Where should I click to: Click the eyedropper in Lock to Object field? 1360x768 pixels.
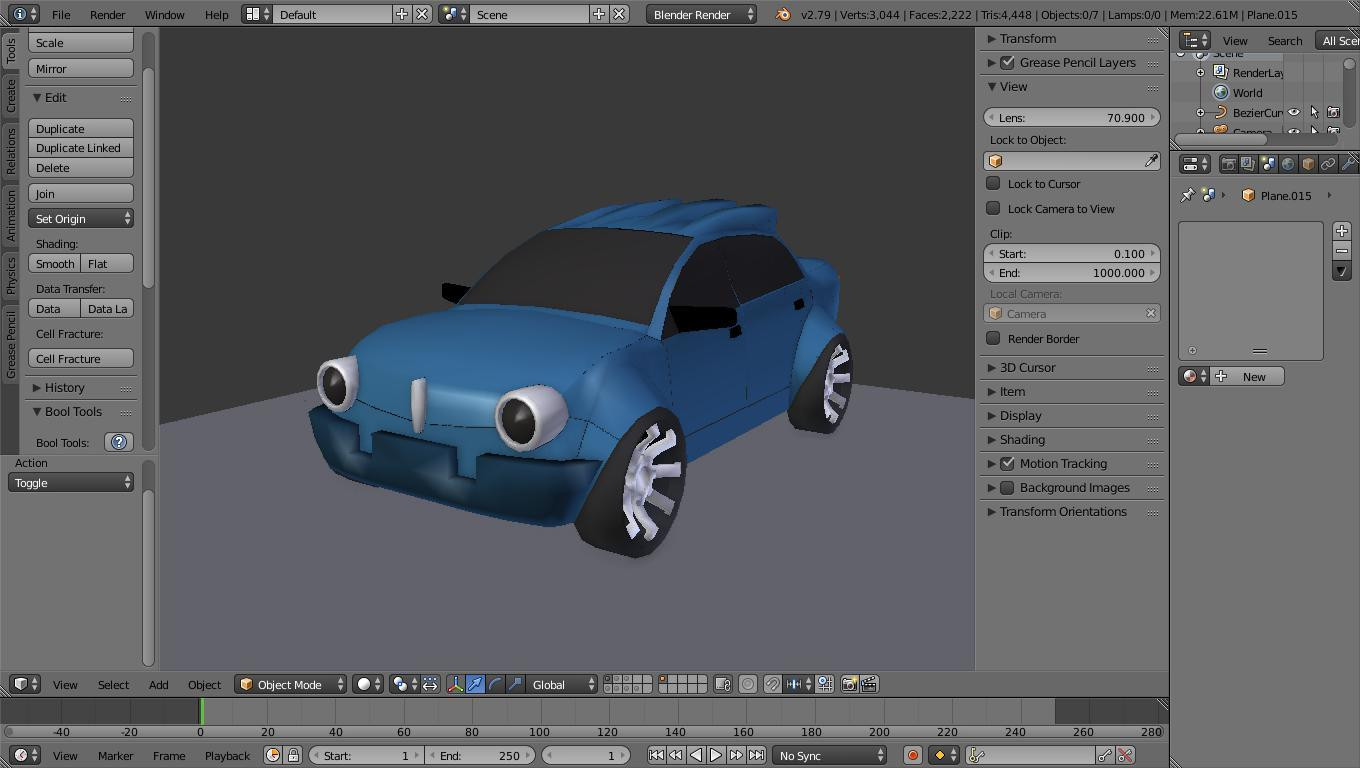click(x=1151, y=161)
